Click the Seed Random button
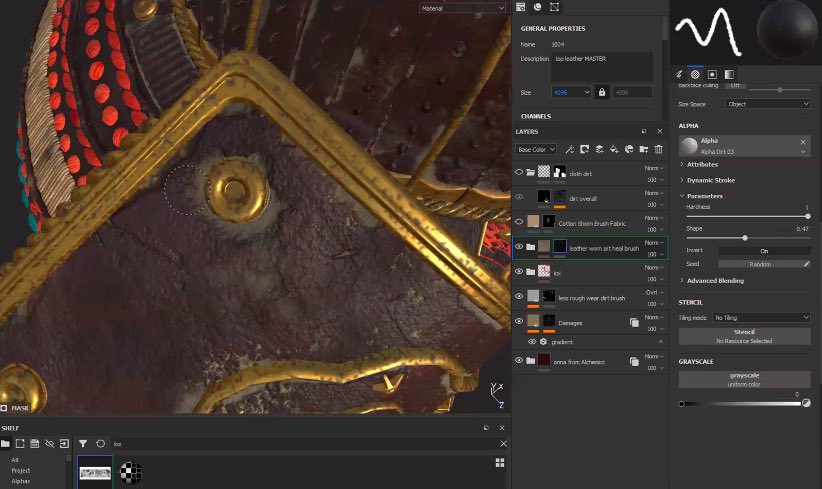The height and width of the screenshot is (489, 822). point(760,264)
